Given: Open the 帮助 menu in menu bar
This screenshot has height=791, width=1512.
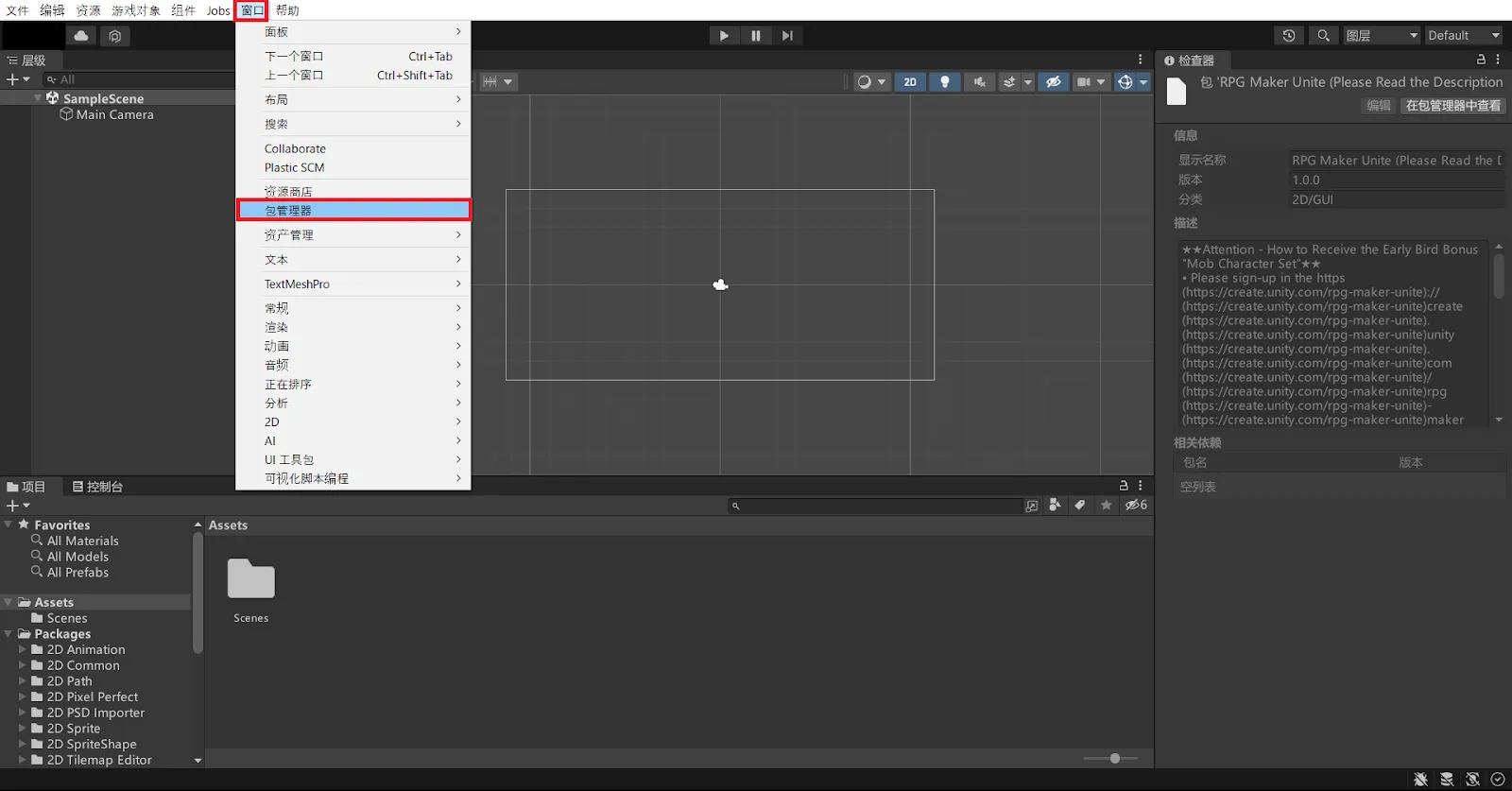Looking at the screenshot, I should 287,10.
